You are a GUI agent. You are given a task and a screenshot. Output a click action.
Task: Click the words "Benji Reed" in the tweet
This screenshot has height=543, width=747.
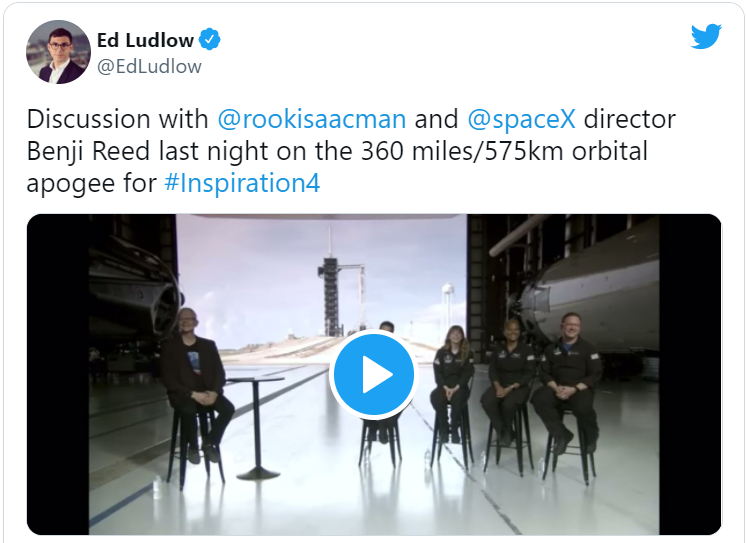[x=88, y=151]
